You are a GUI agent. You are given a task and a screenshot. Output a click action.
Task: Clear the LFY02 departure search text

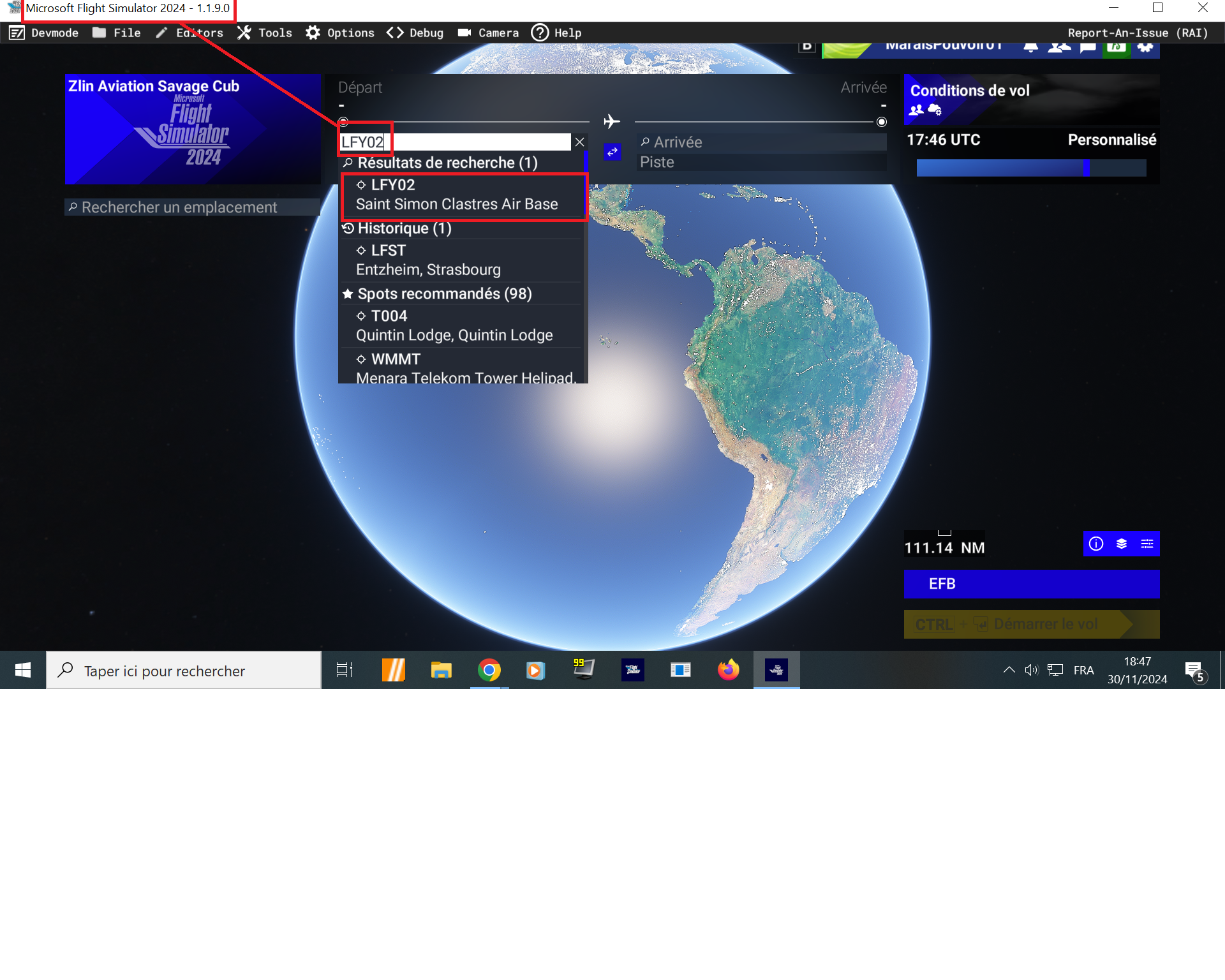coord(579,142)
